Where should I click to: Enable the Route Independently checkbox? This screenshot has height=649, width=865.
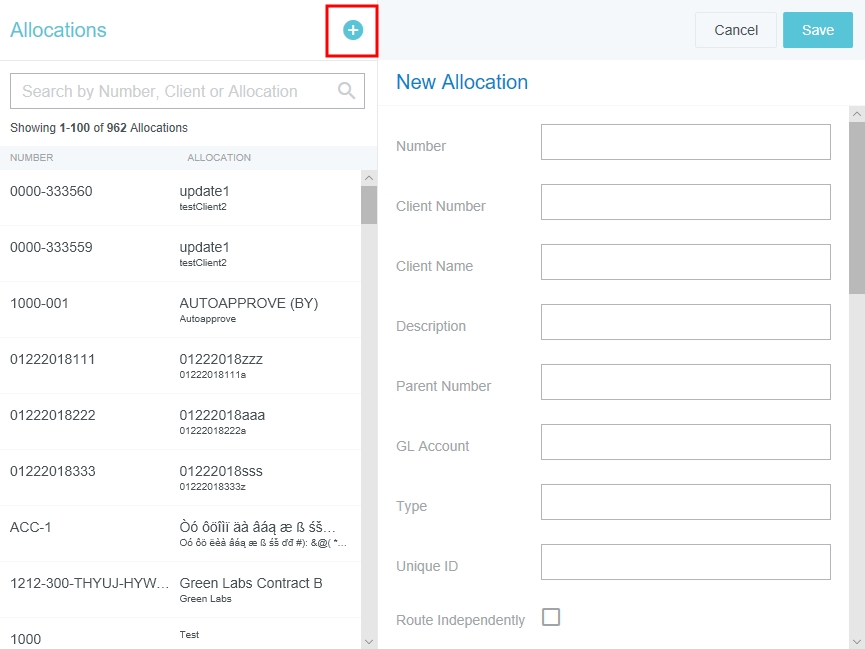pyautogui.click(x=551, y=617)
